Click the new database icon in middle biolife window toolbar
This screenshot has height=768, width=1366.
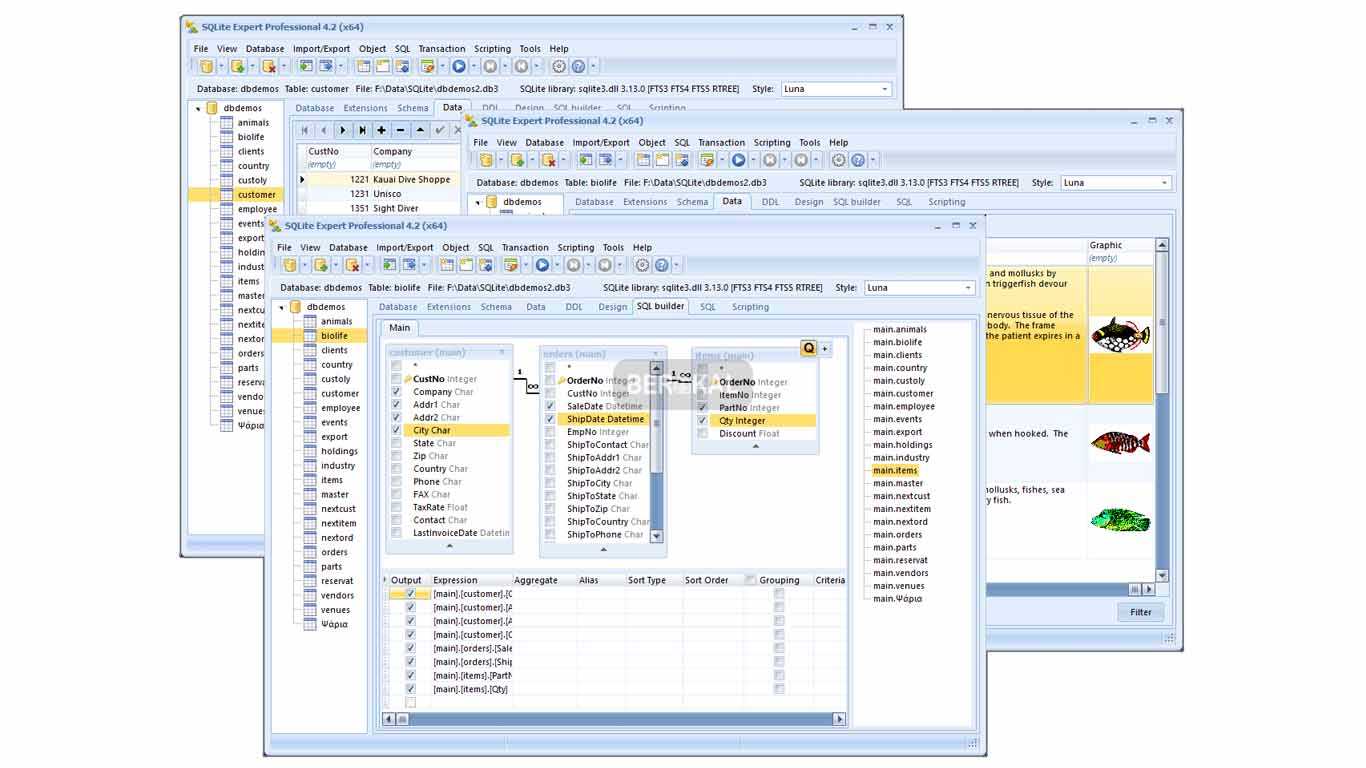click(486, 160)
